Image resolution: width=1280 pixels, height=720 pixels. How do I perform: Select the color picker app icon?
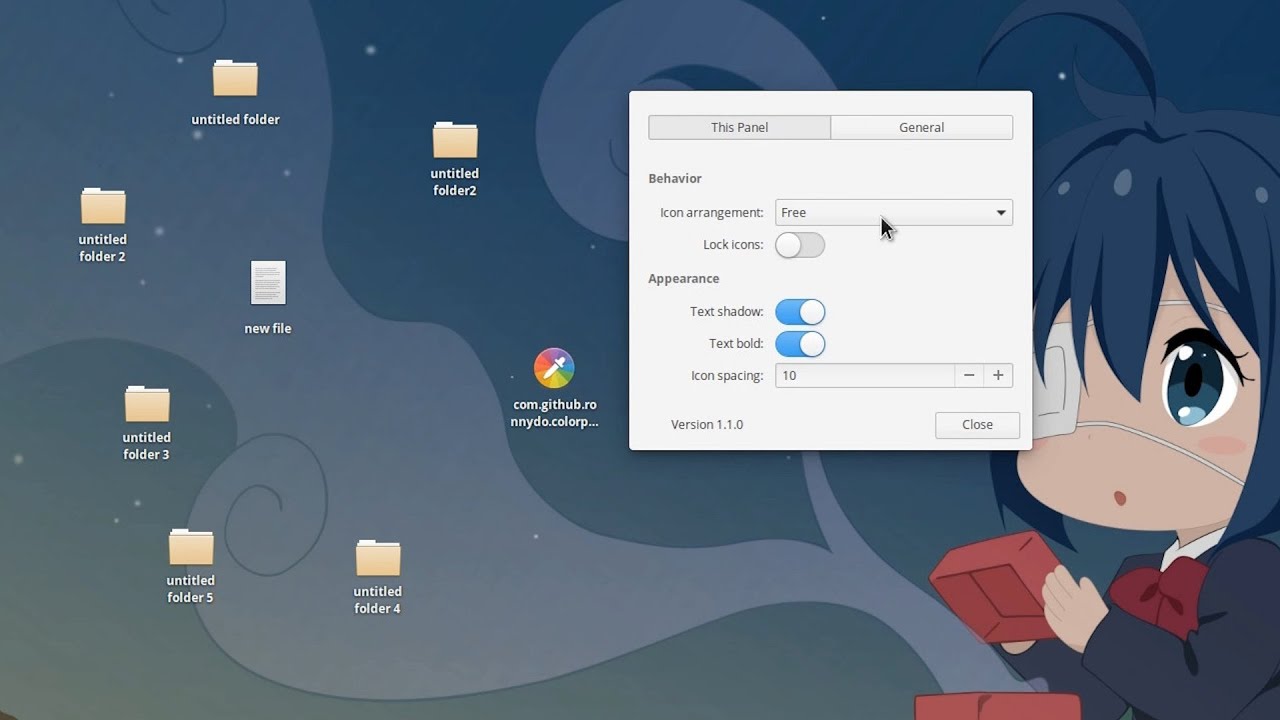554,369
